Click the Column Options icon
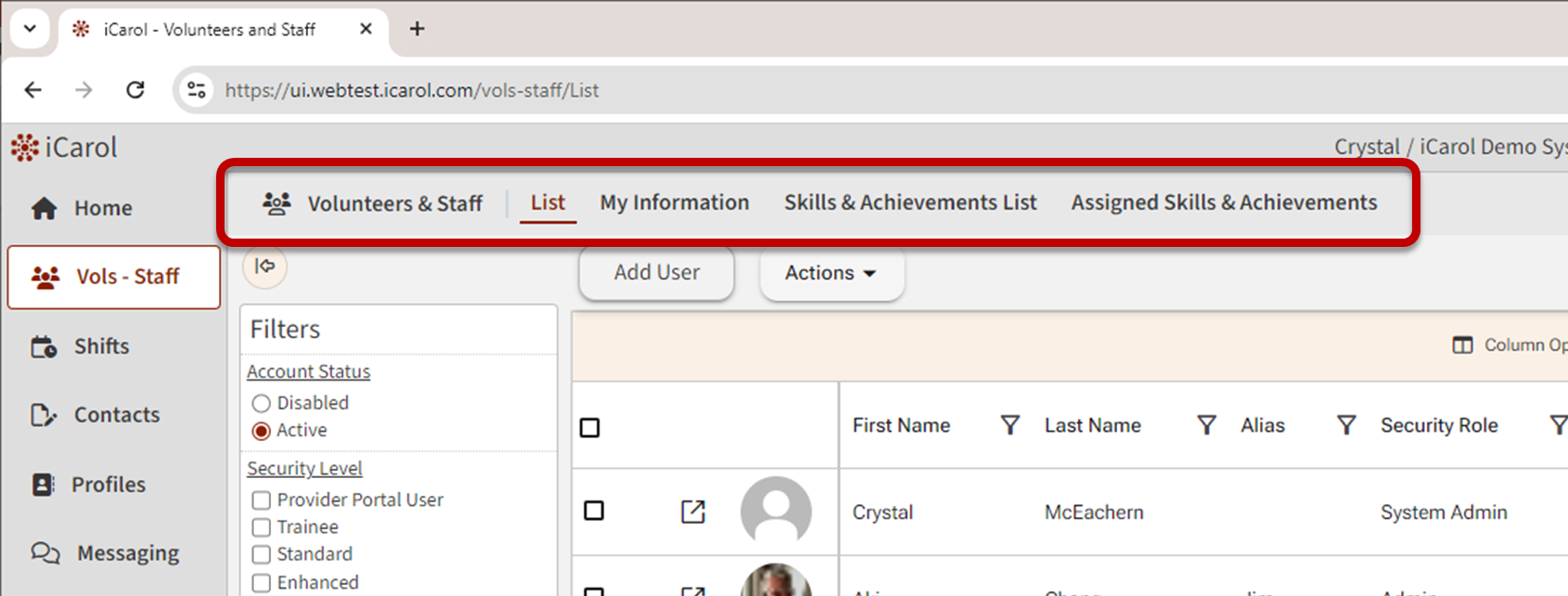The image size is (1568, 596). click(x=1462, y=345)
